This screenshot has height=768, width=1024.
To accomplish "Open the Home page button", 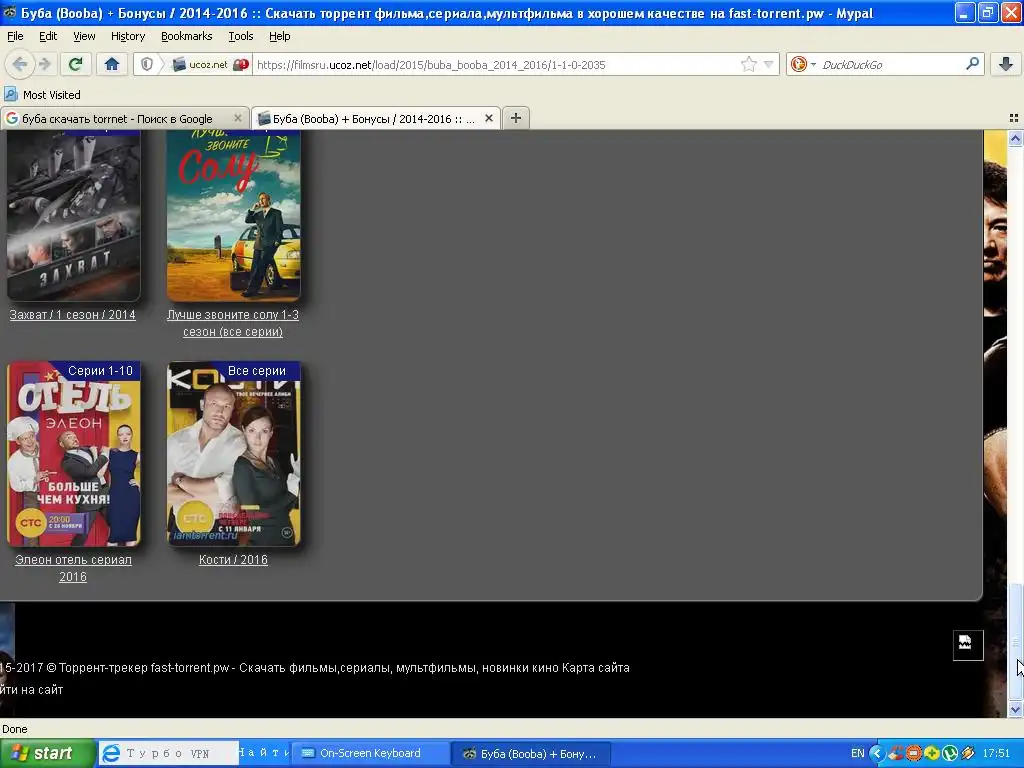I will 112,64.
